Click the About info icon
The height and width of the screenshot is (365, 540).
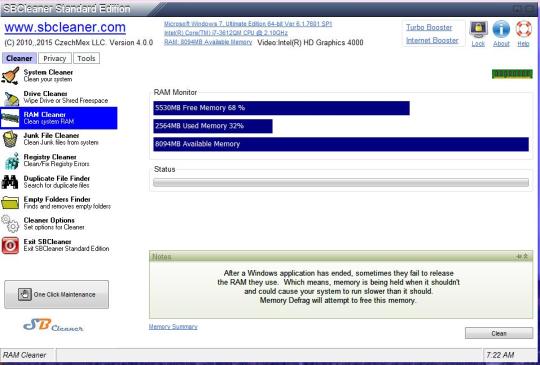click(501, 29)
